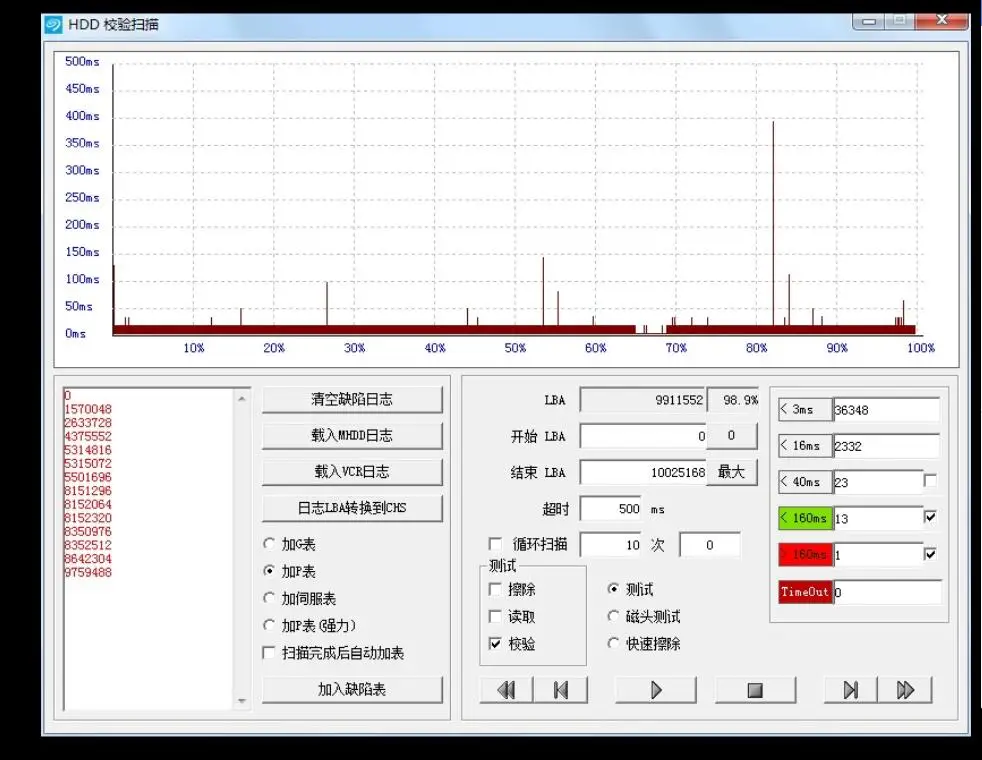Screen dimensions: 982x760
Task: Select the 磁头测试 radio button
Action: 613,616
